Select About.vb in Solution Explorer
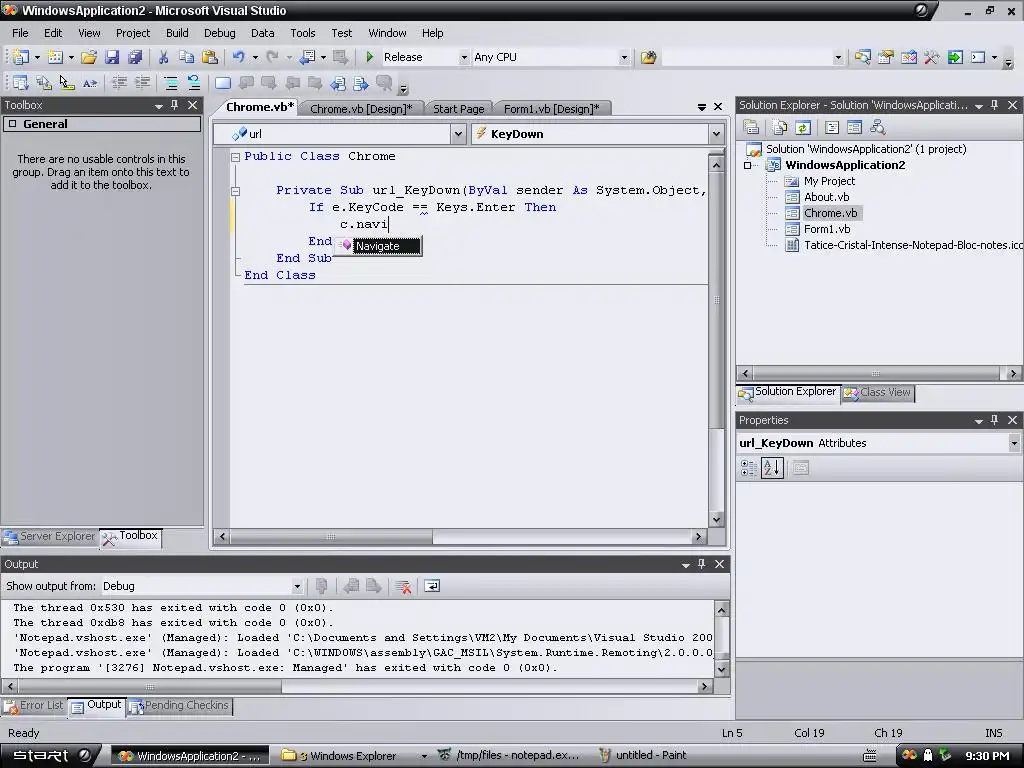 tap(826, 197)
